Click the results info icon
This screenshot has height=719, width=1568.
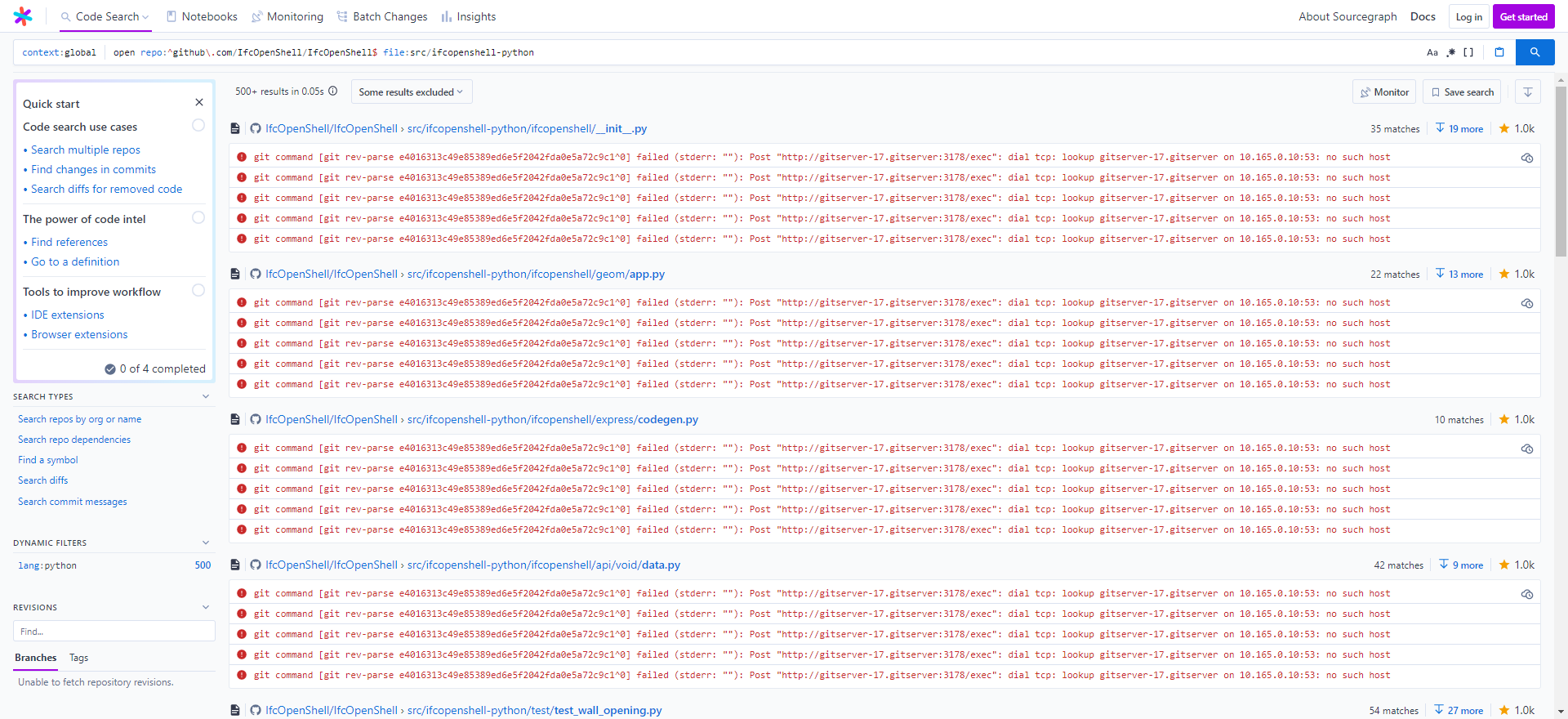tap(333, 92)
